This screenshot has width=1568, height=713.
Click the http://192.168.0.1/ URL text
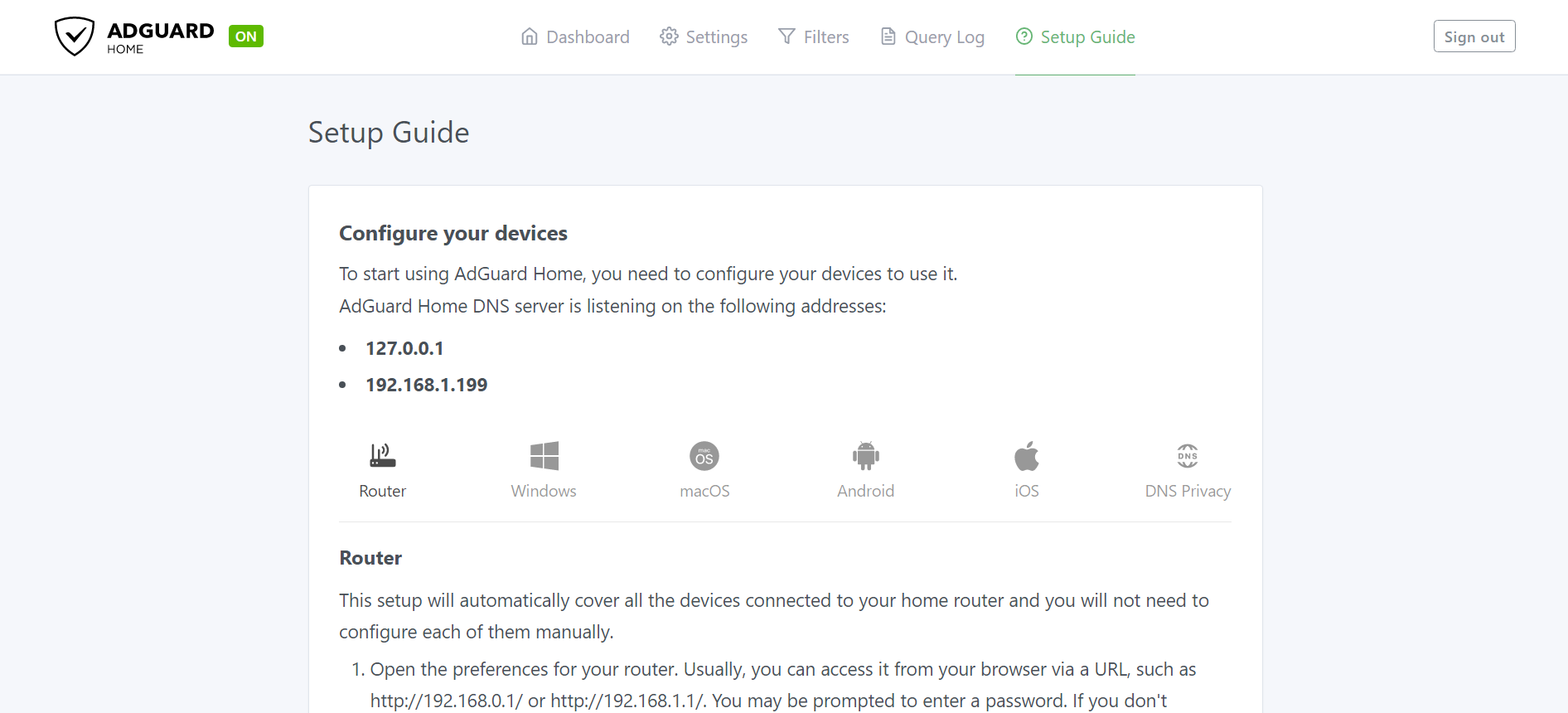click(447, 701)
